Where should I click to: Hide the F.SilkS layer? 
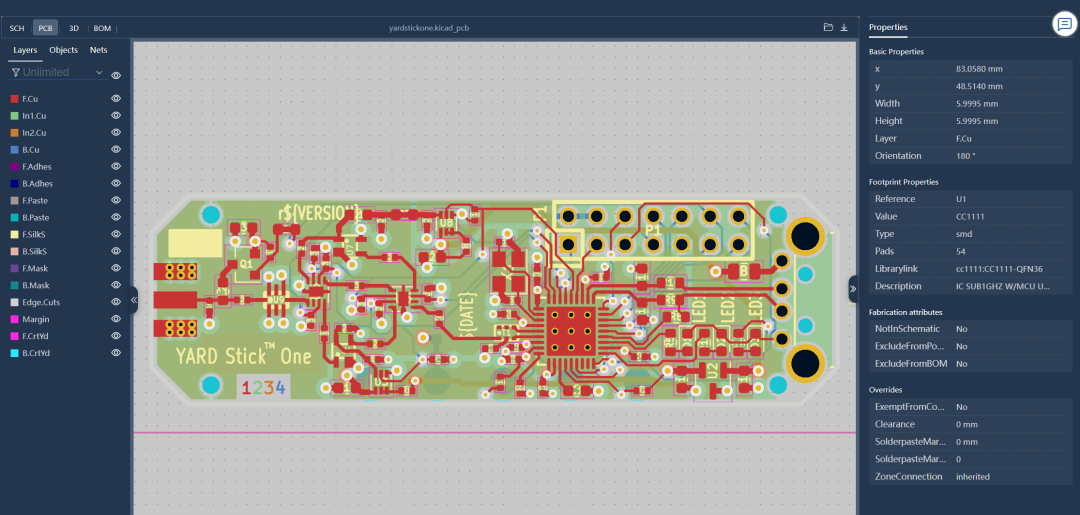116,234
